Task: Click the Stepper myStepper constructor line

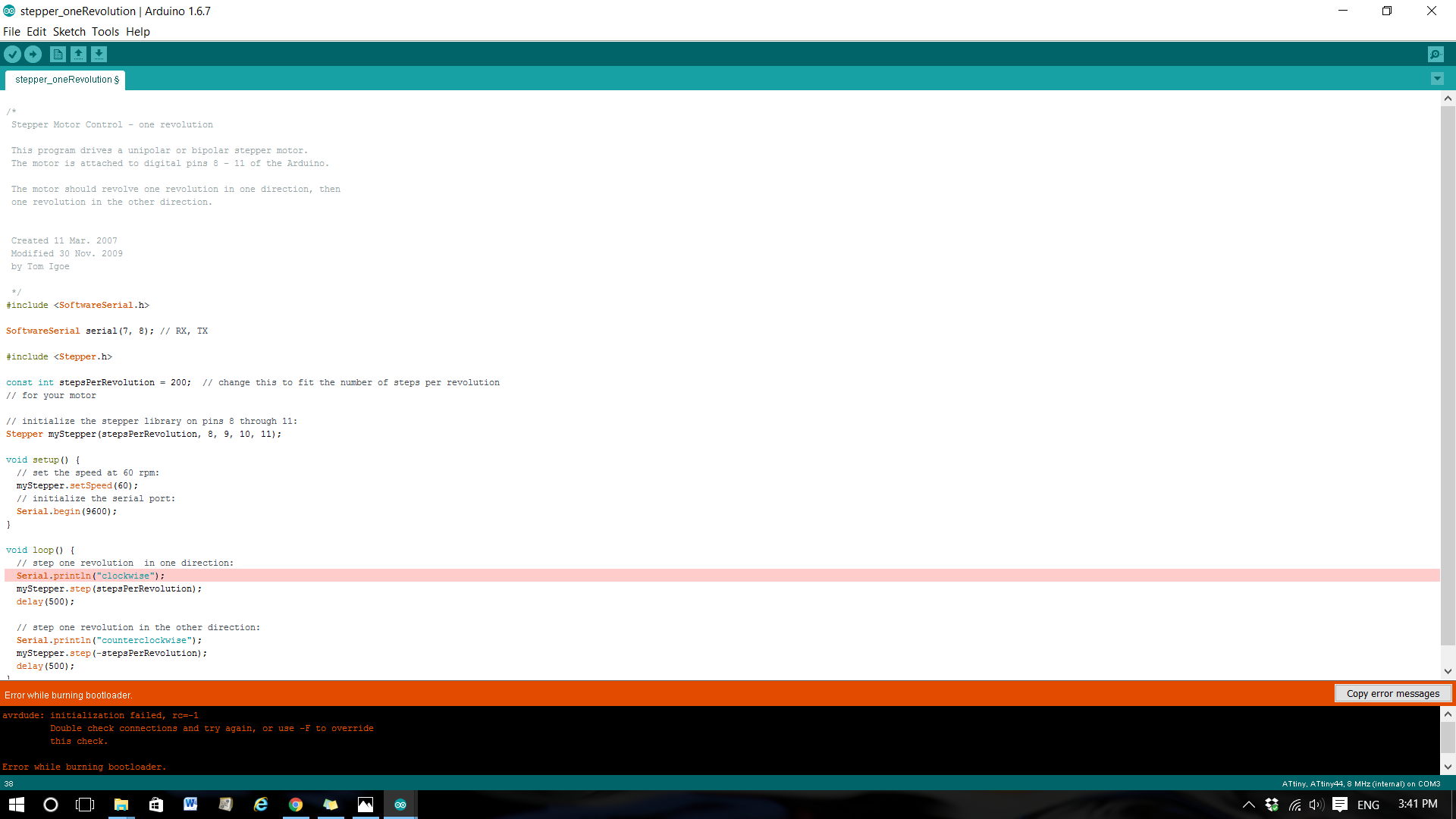Action: [x=144, y=434]
